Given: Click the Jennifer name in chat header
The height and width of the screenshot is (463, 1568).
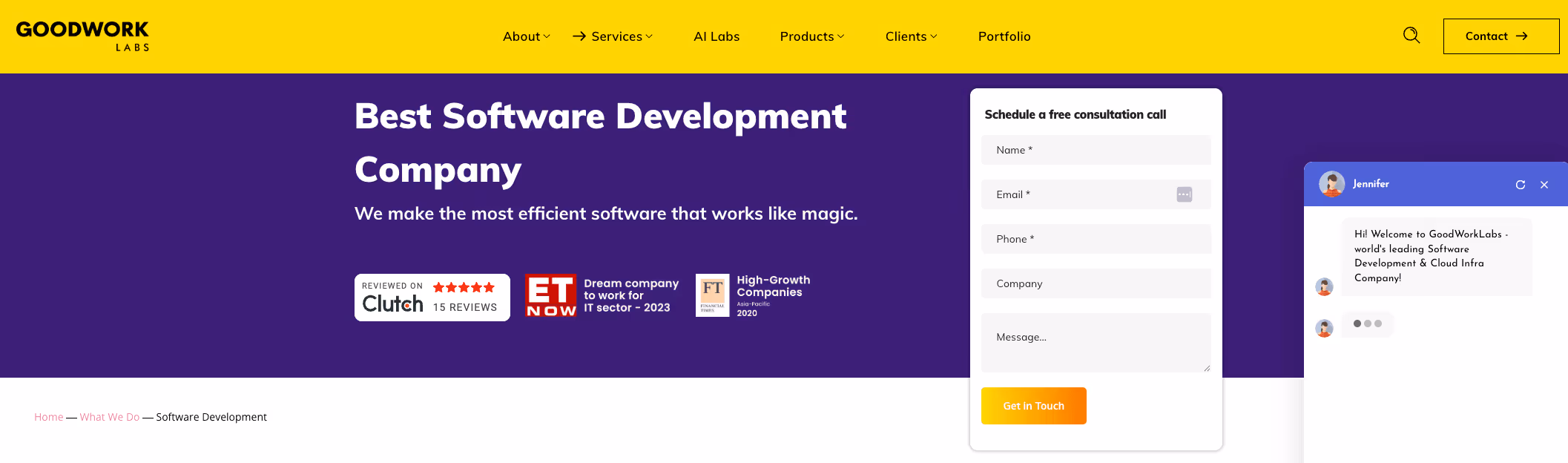Looking at the screenshot, I should [1371, 184].
